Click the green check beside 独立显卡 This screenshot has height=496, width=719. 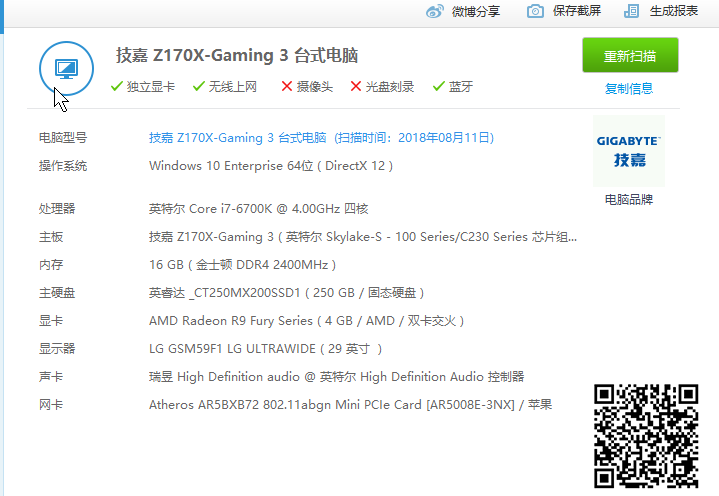coord(117,87)
